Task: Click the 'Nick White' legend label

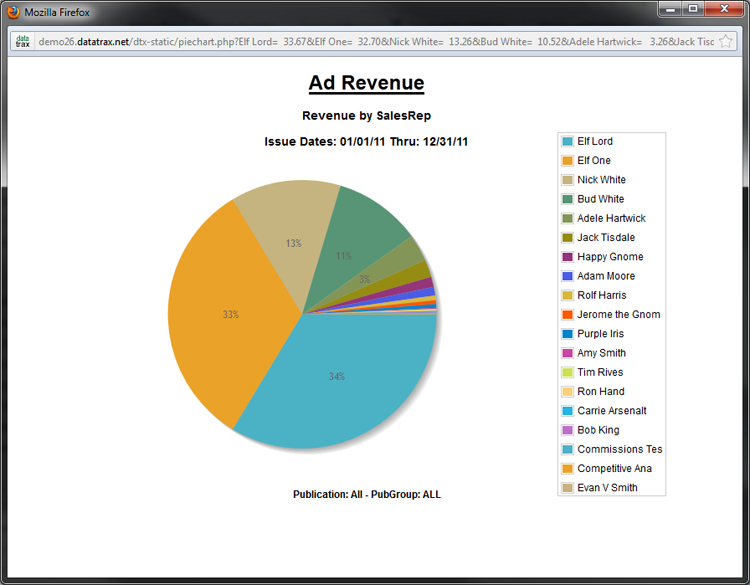Action: click(x=601, y=180)
